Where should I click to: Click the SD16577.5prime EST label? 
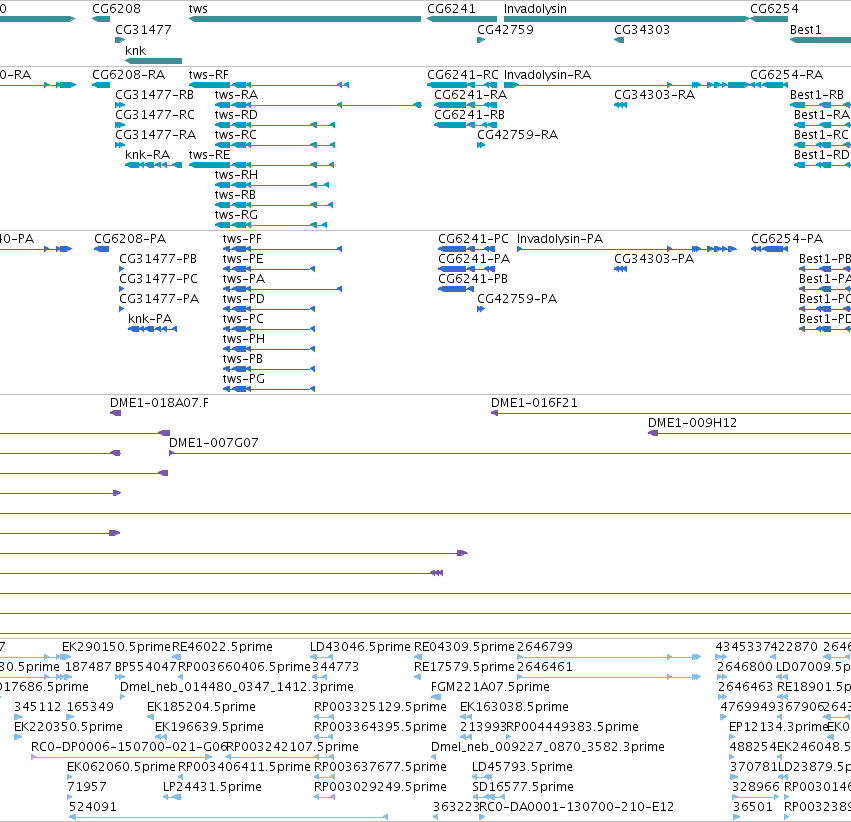click(523, 787)
